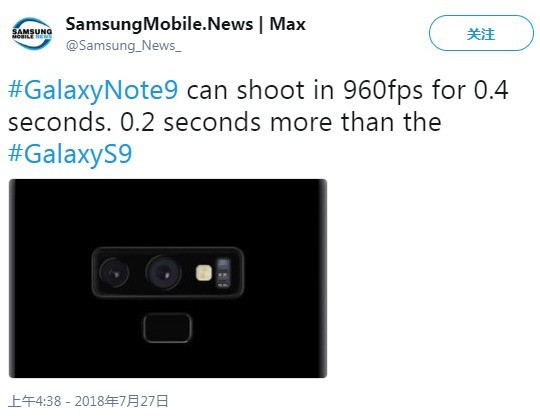Open the Samsung Mobile News profile avatar
540x417 pixels.
(32, 33)
